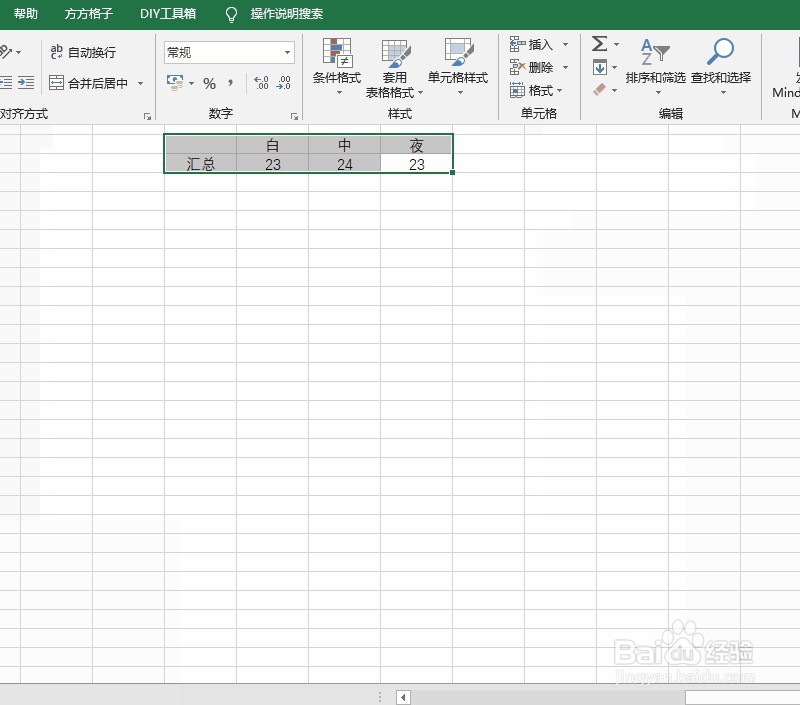Click the increase indent icon

point(26,83)
